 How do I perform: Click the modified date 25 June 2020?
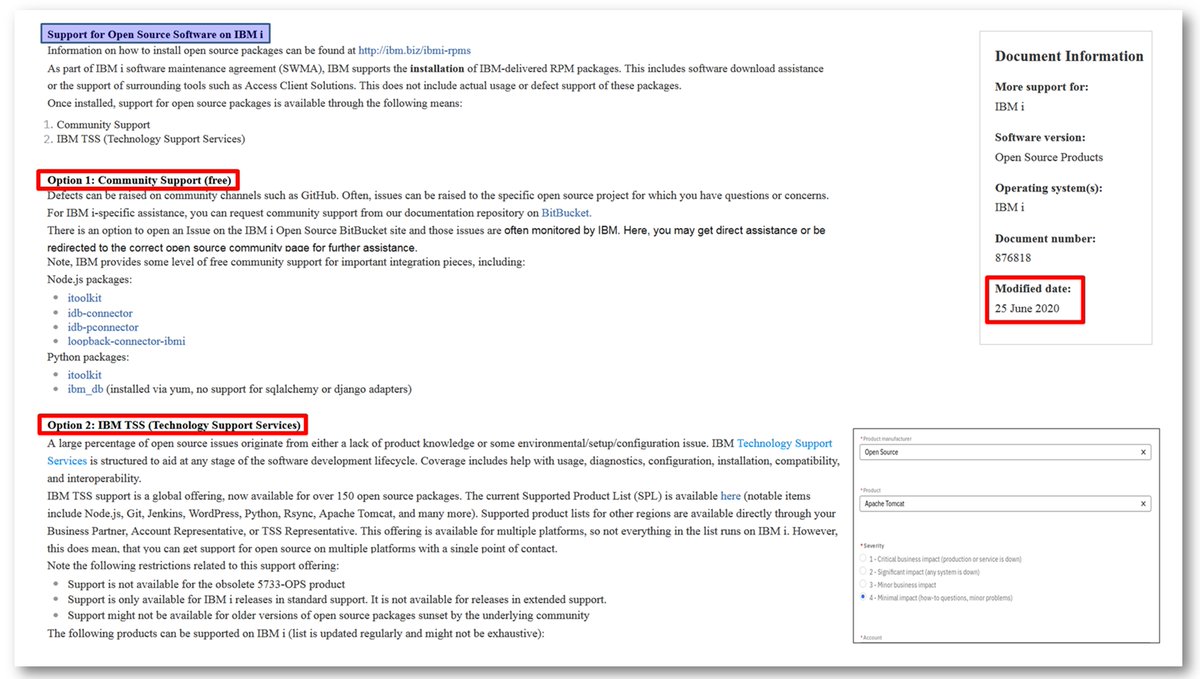click(1026, 309)
